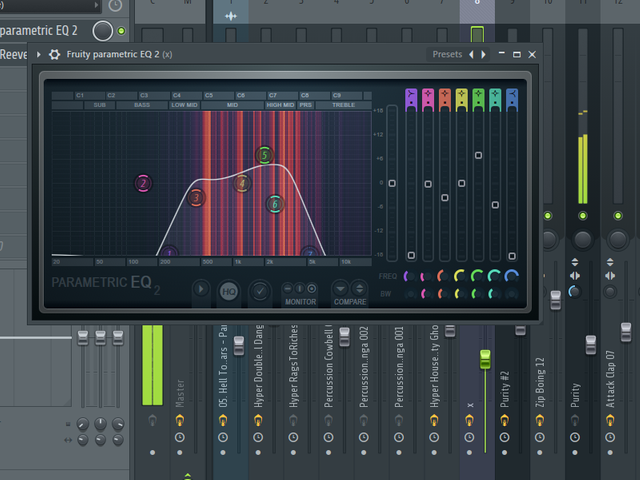Click the pink band 2 BW knob
This screenshot has height=480, width=640.
pyautogui.click(x=426, y=293)
